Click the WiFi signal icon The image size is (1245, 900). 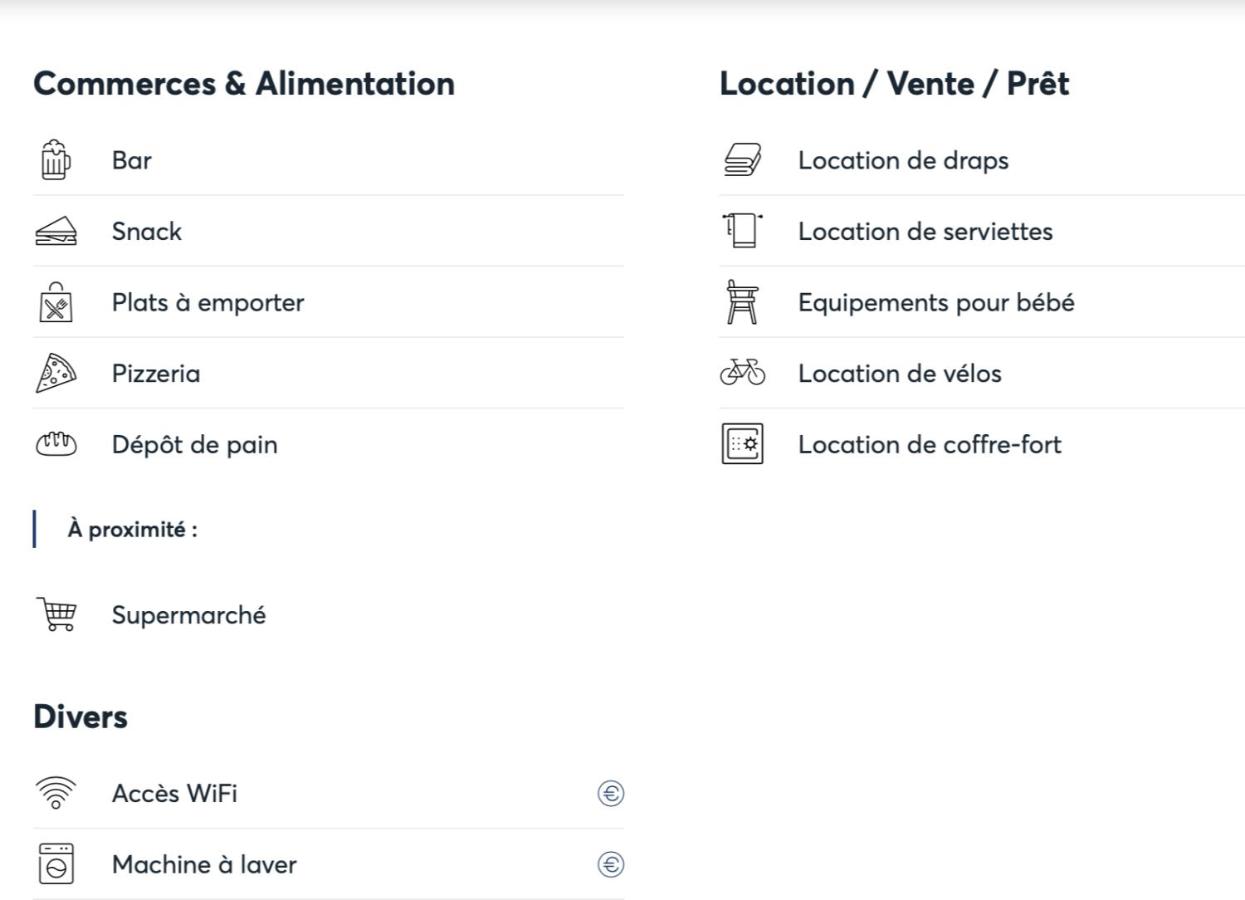(55, 794)
